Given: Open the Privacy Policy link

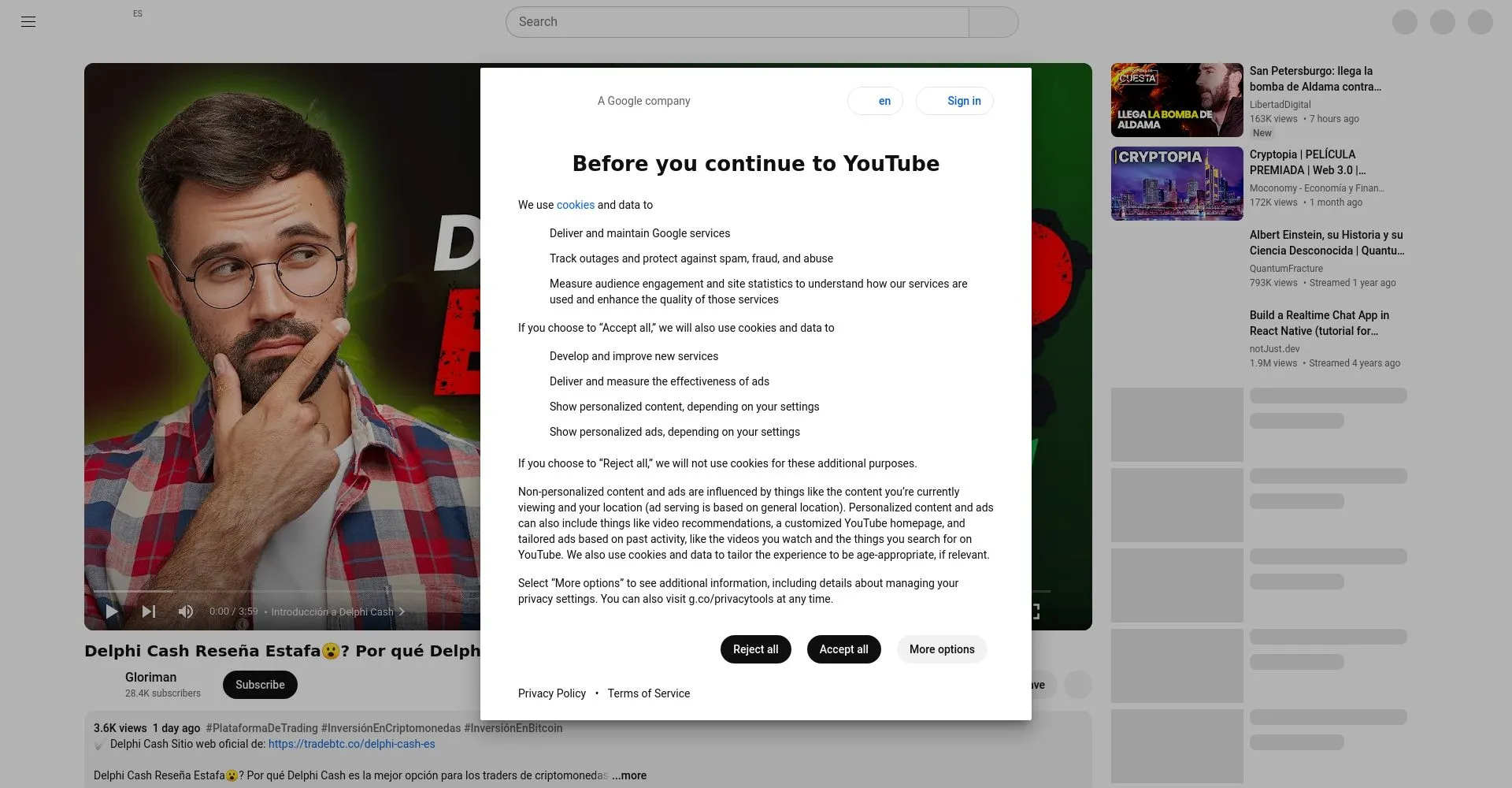Looking at the screenshot, I should 552,693.
